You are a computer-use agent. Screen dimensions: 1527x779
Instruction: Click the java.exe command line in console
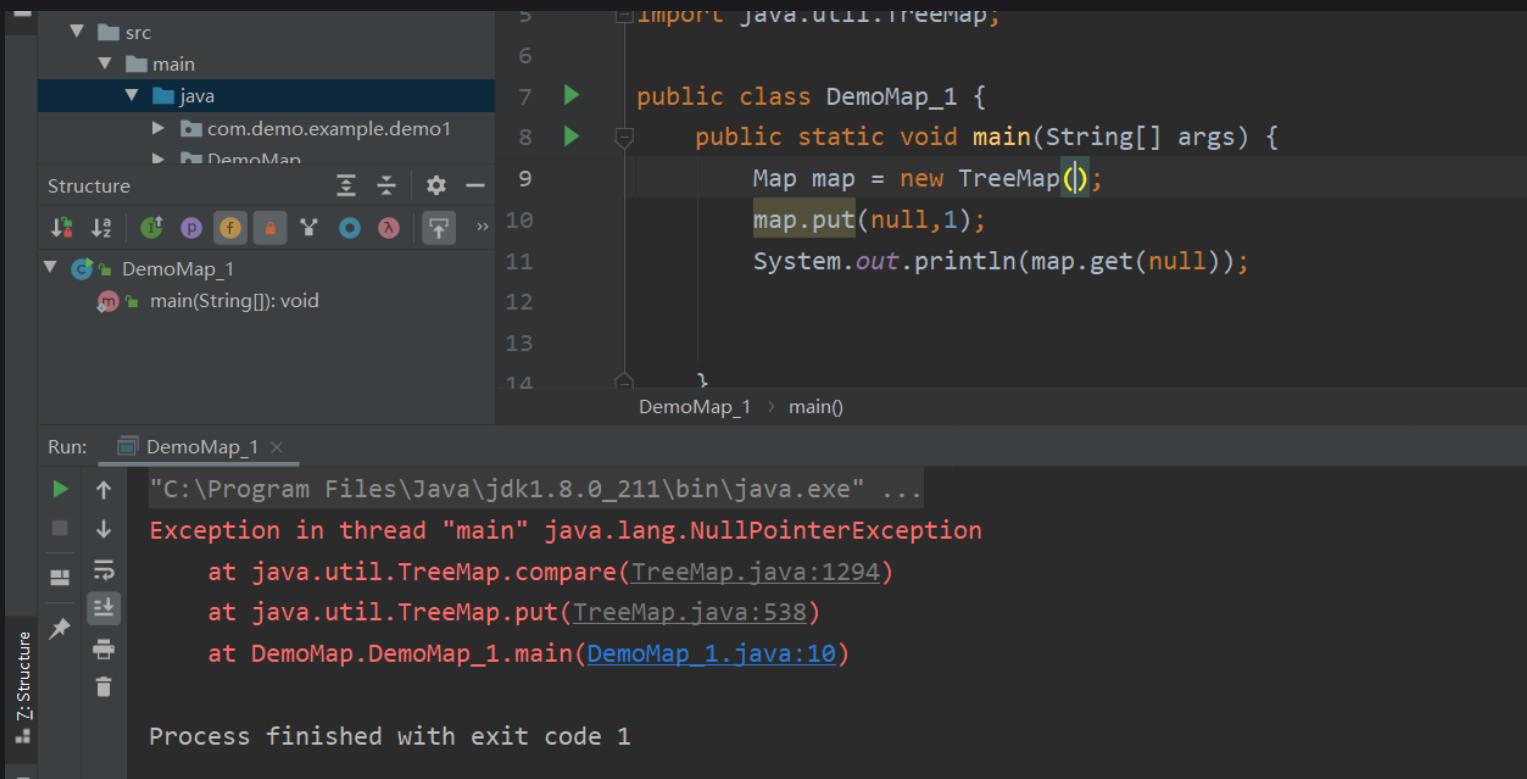(536, 490)
